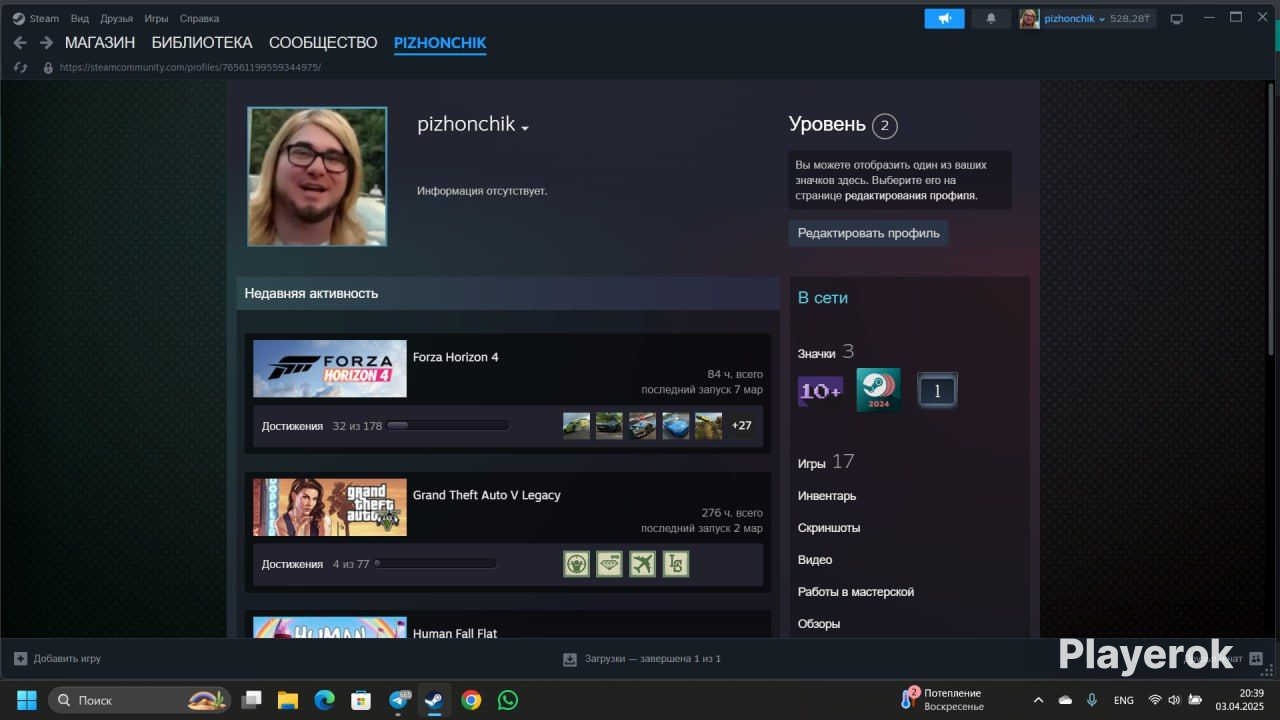Open the Видео link
This screenshot has height=720, width=1280.
point(815,560)
